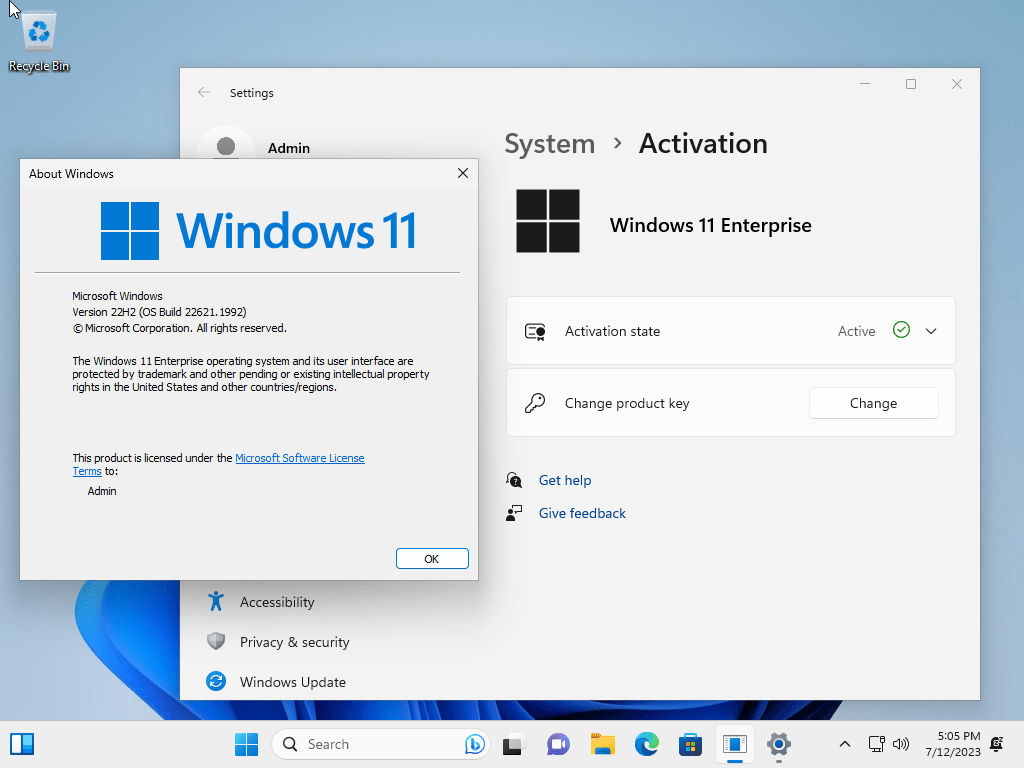Click the Get help headset icon
Screen dimensions: 1024x768
(514, 480)
